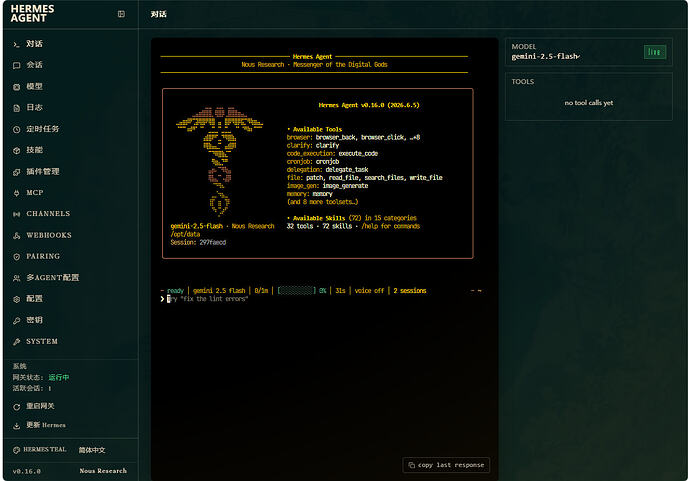Navigate to 定时任务
Image resolution: width=690 pixels, height=481 pixels.
(x=70, y=129)
